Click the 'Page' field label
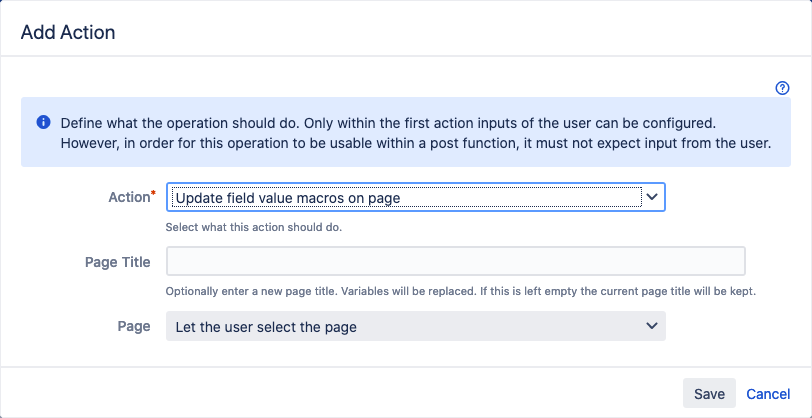 coord(134,326)
